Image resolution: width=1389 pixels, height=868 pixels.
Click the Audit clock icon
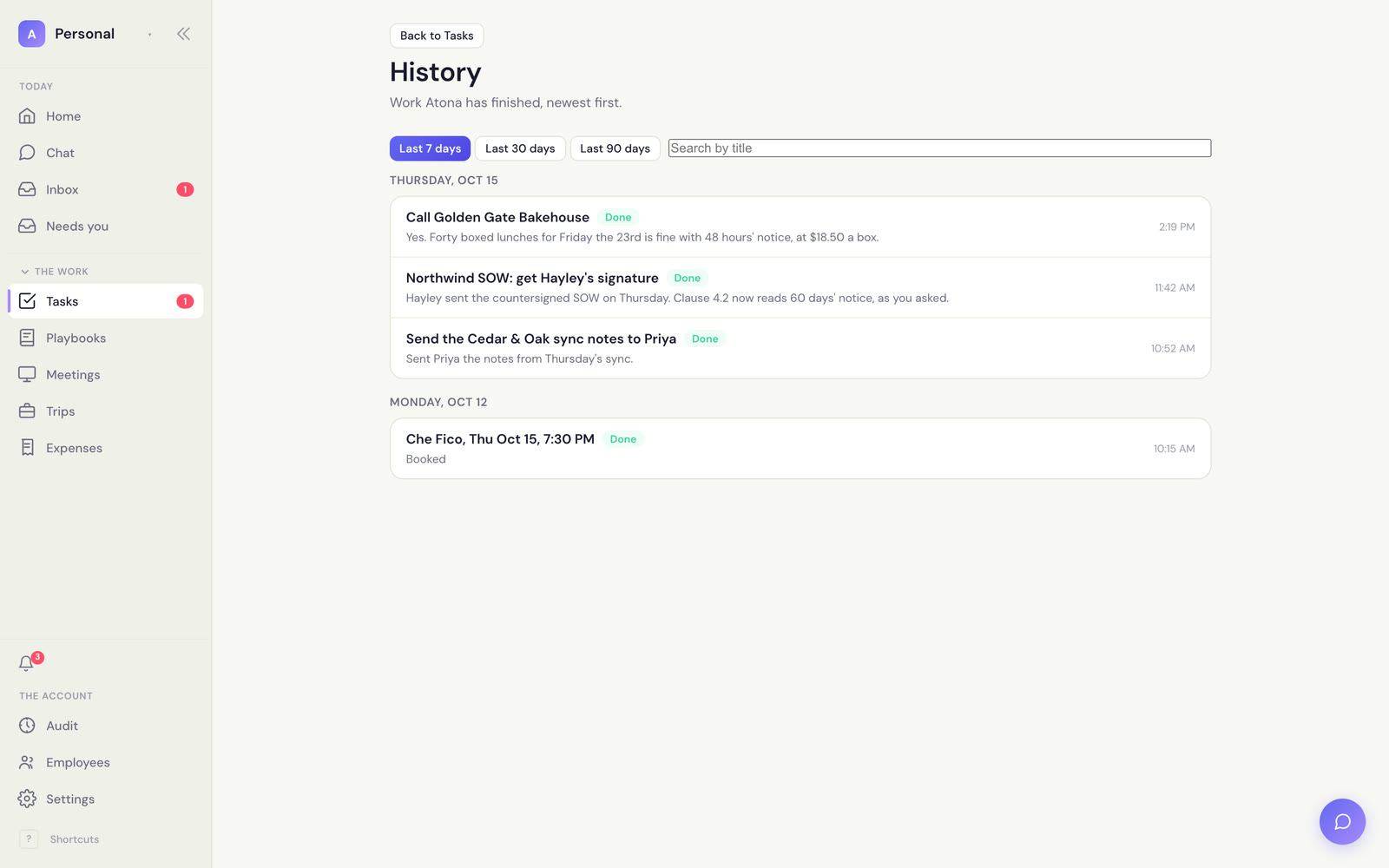click(27, 726)
